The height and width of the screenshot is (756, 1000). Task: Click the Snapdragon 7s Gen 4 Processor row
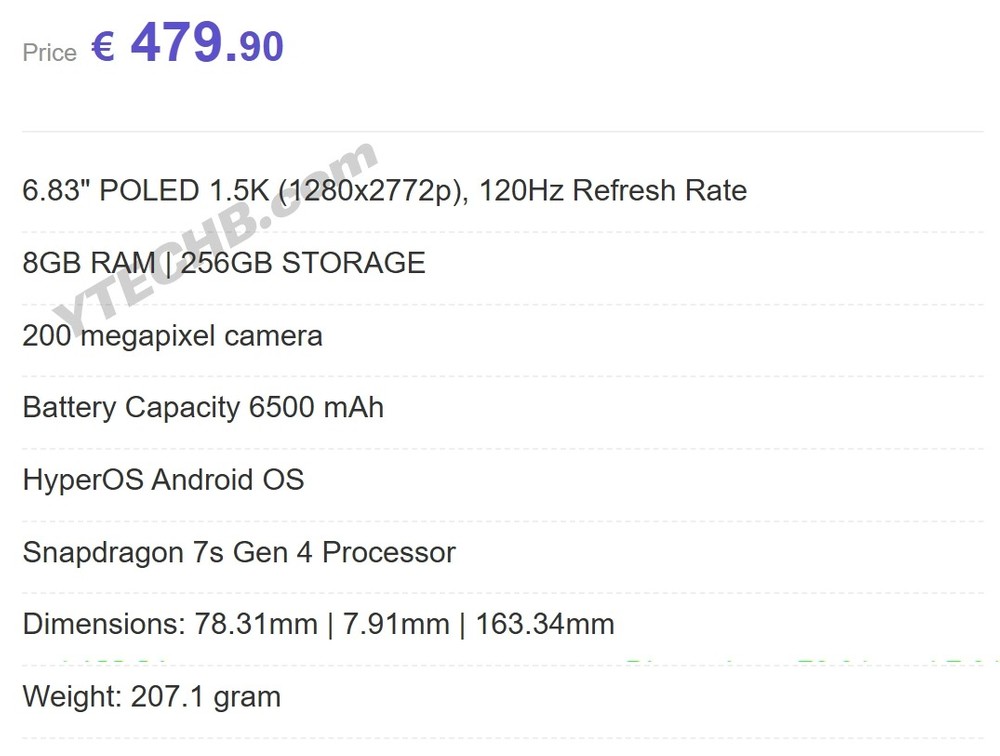coord(239,552)
